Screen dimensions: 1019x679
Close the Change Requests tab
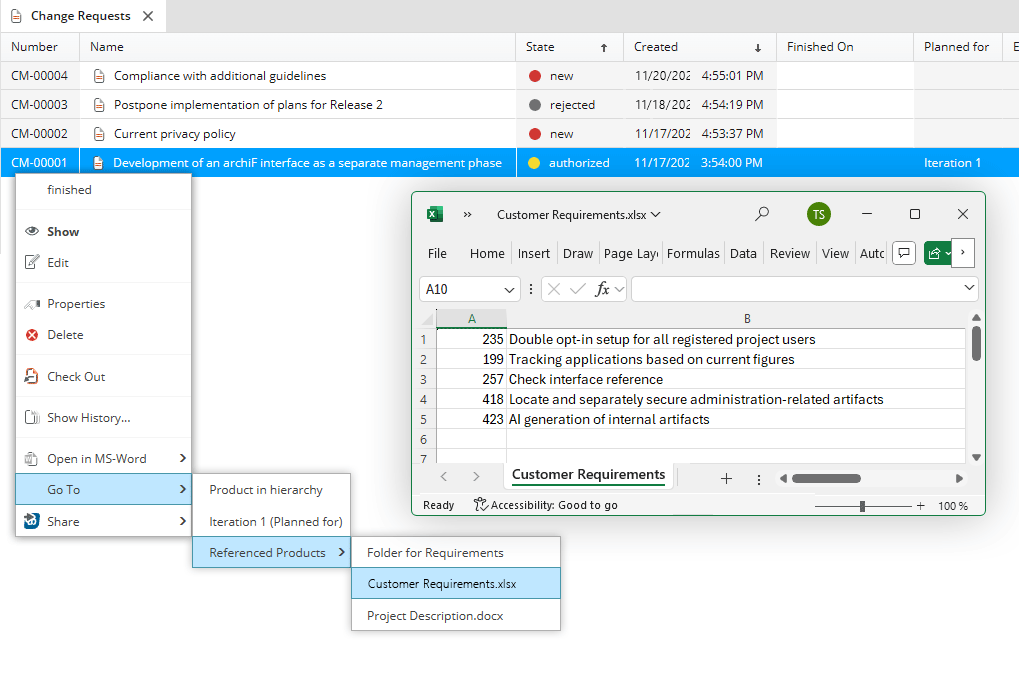[148, 16]
